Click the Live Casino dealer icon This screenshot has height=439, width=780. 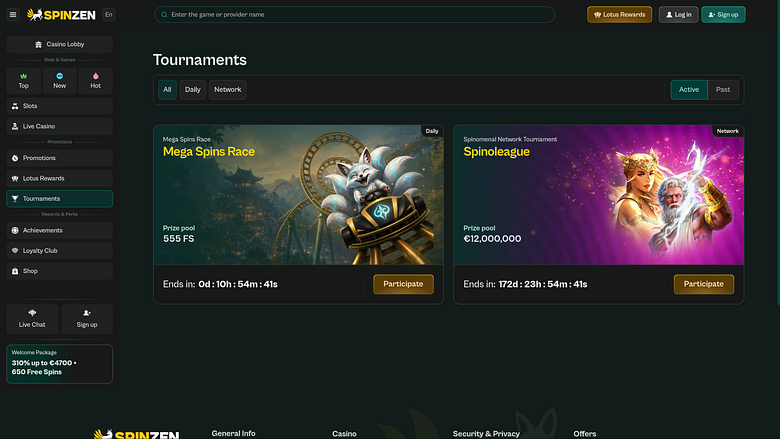pyautogui.click(x=15, y=126)
